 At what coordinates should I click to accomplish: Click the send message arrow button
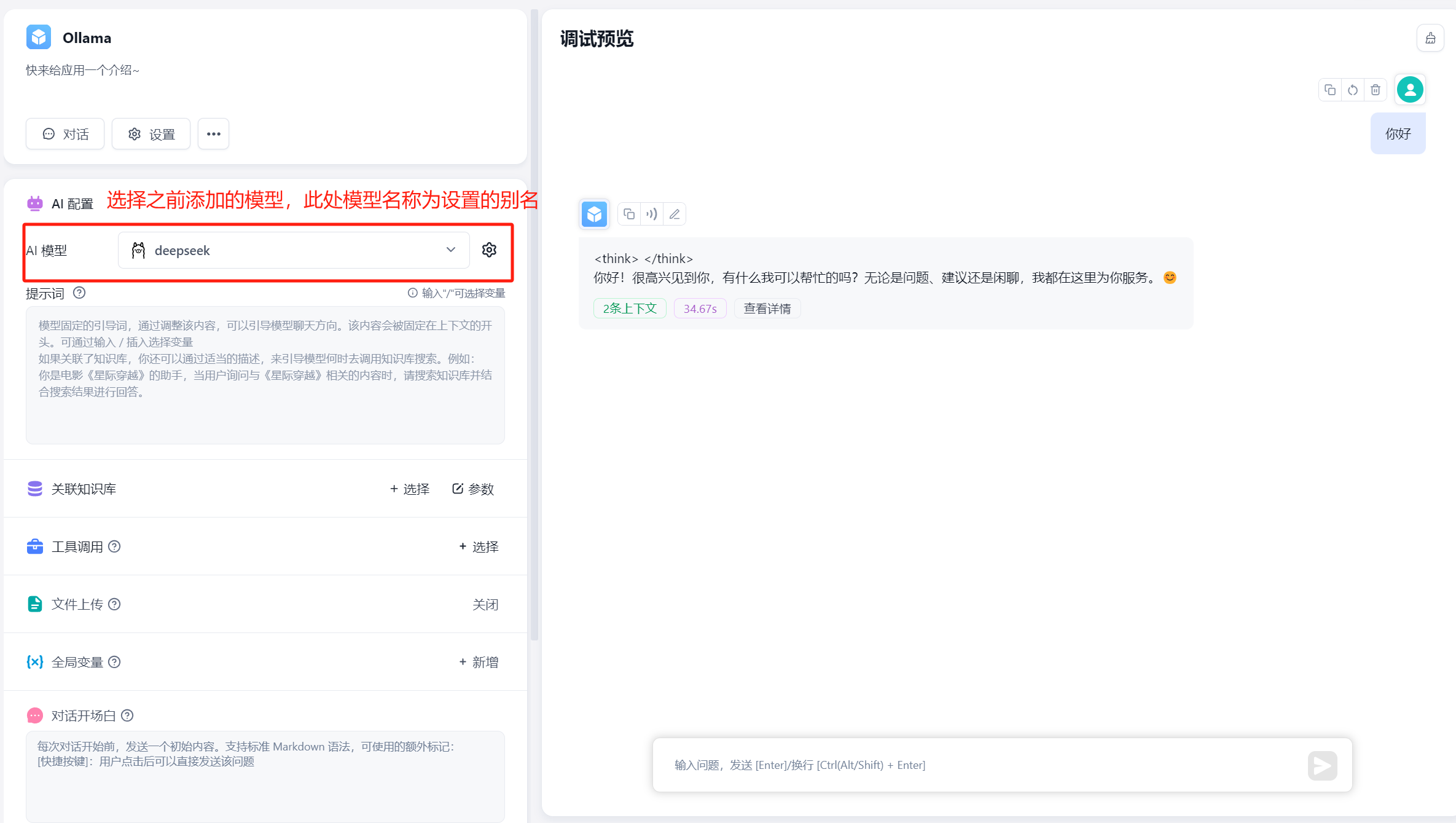(x=1322, y=765)
